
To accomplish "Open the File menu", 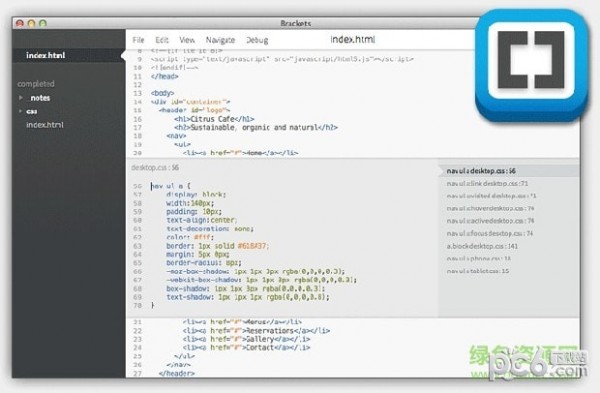I will click(138, 40).
